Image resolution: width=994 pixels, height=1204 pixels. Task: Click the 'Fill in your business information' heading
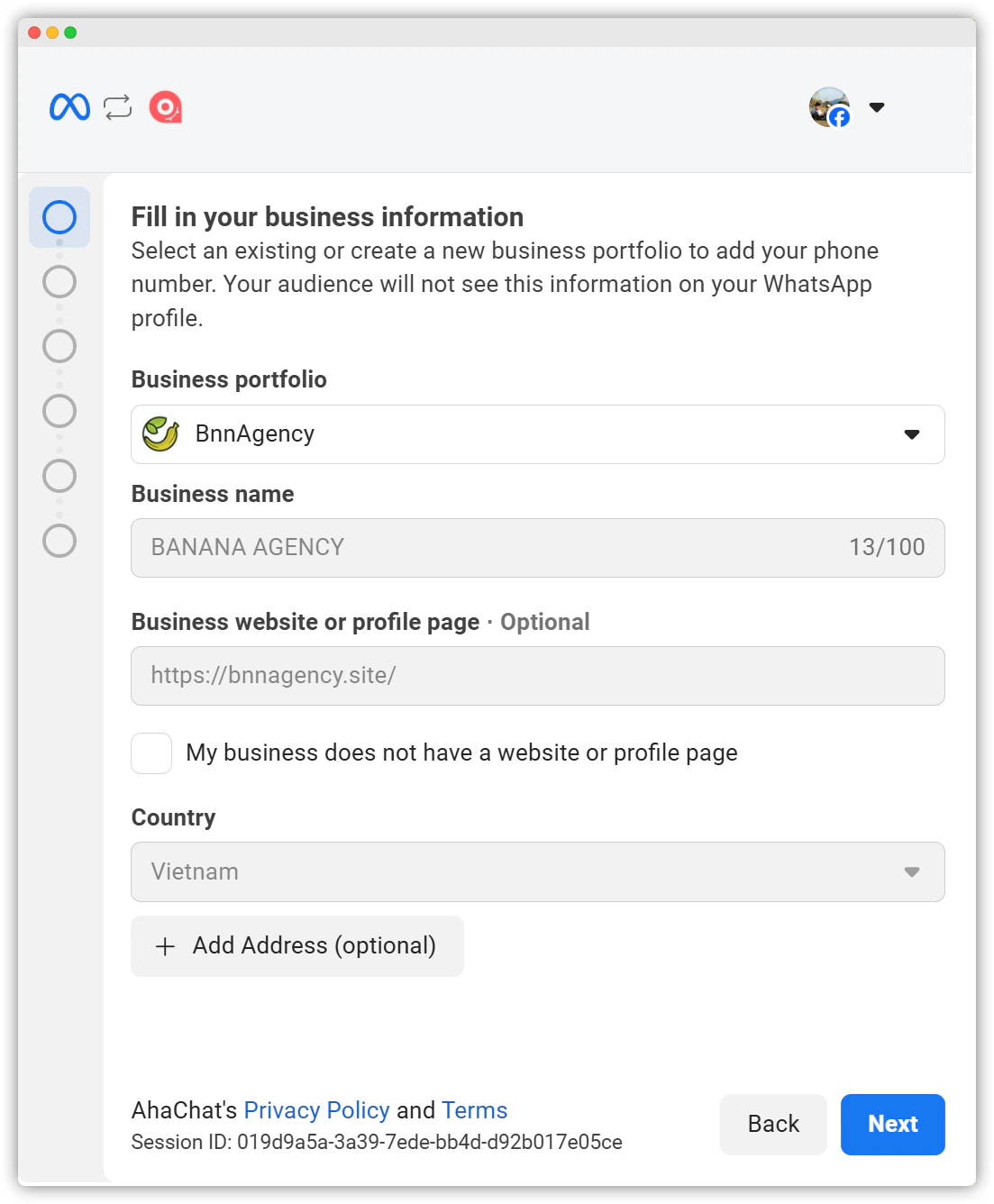tap(327, 217)
